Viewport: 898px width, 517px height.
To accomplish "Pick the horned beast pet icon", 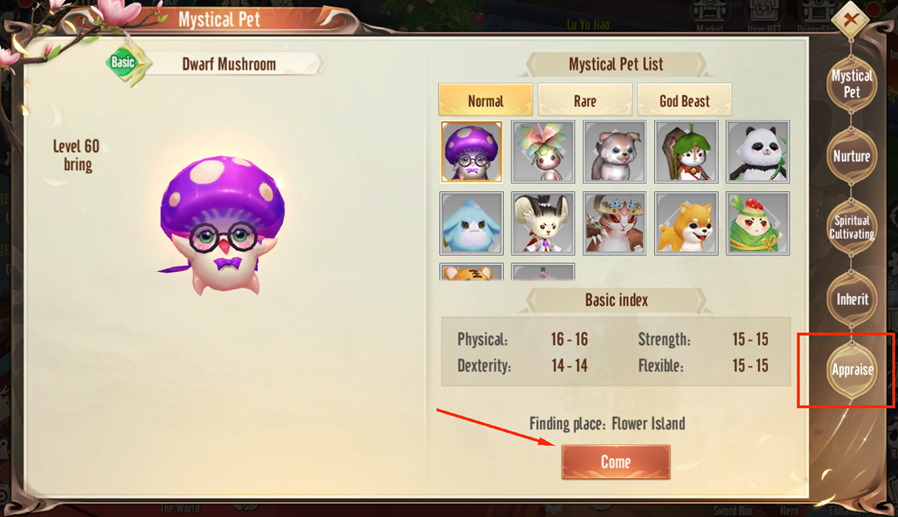I will [615, 223].
